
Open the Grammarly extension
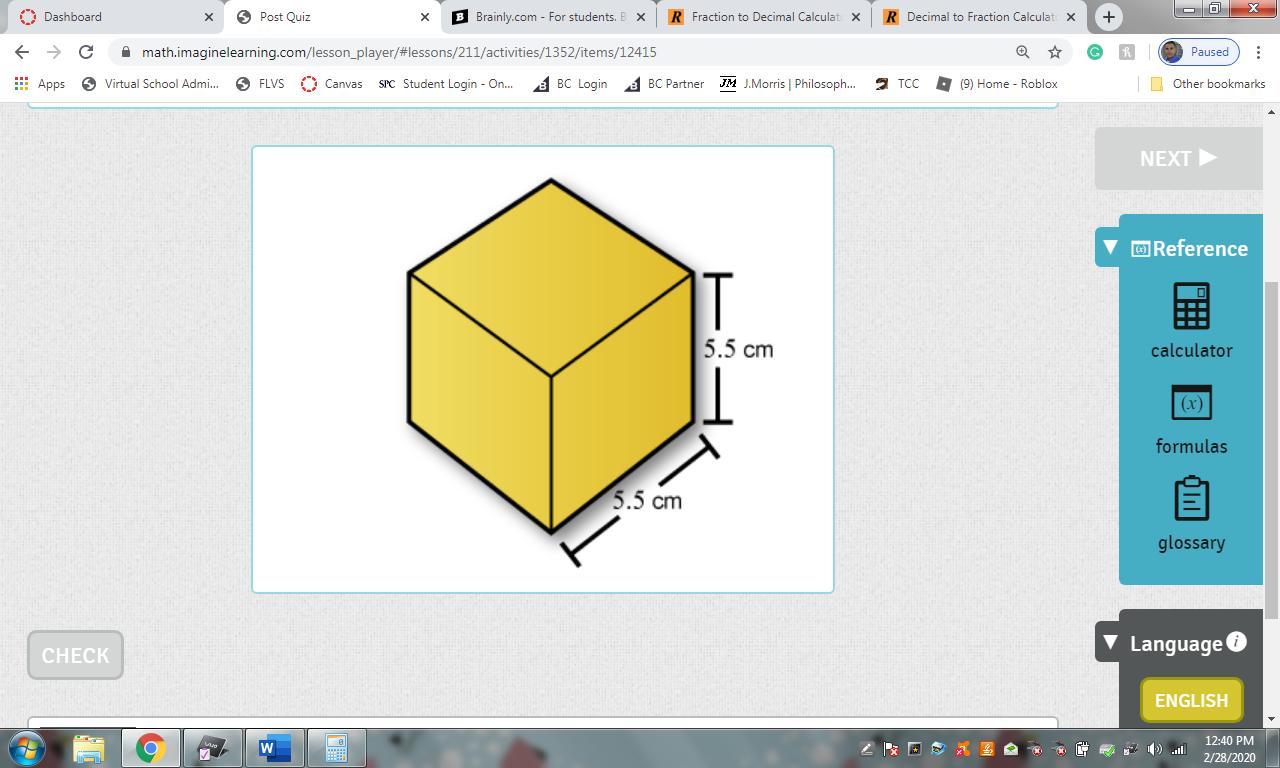coord(1095,52)
